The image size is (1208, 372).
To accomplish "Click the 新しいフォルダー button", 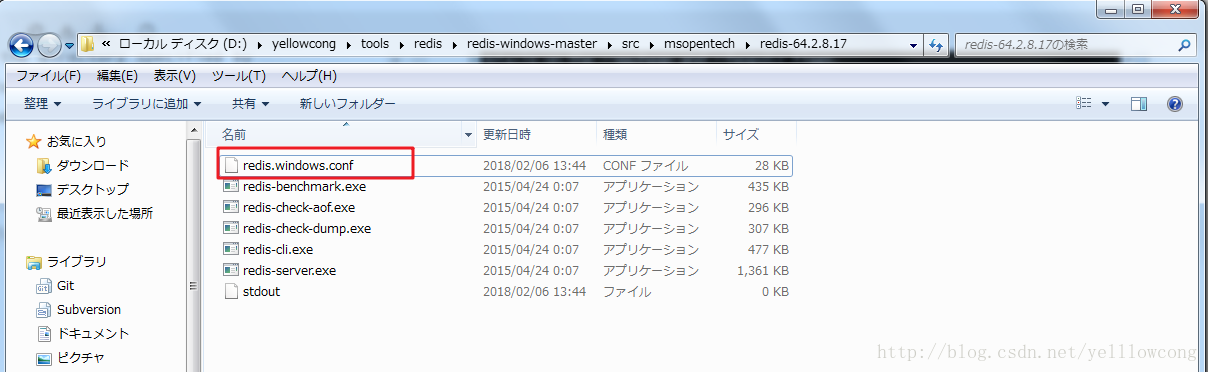I will (x=347, y=104).
